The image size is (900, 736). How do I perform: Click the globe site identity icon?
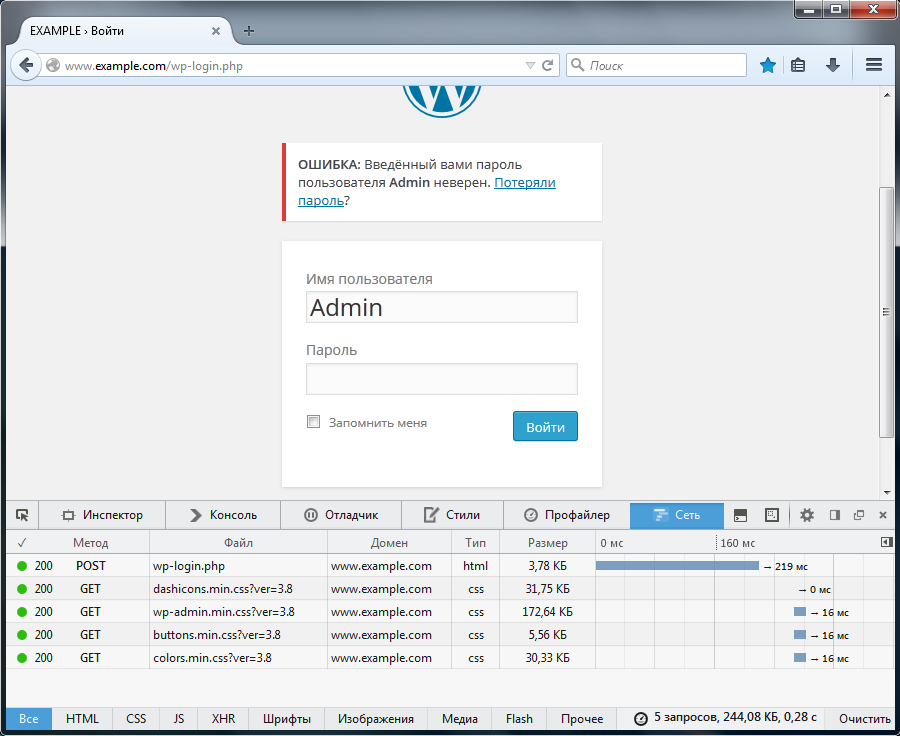(53, 65)
